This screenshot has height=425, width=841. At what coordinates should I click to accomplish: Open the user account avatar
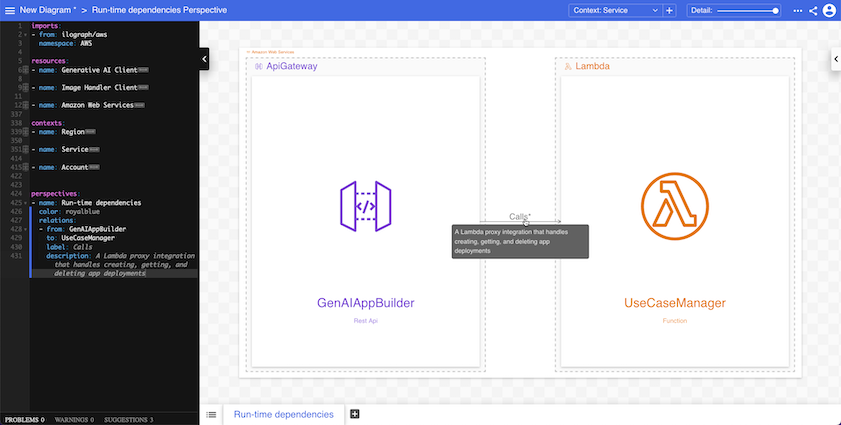(x=829, y=10)
